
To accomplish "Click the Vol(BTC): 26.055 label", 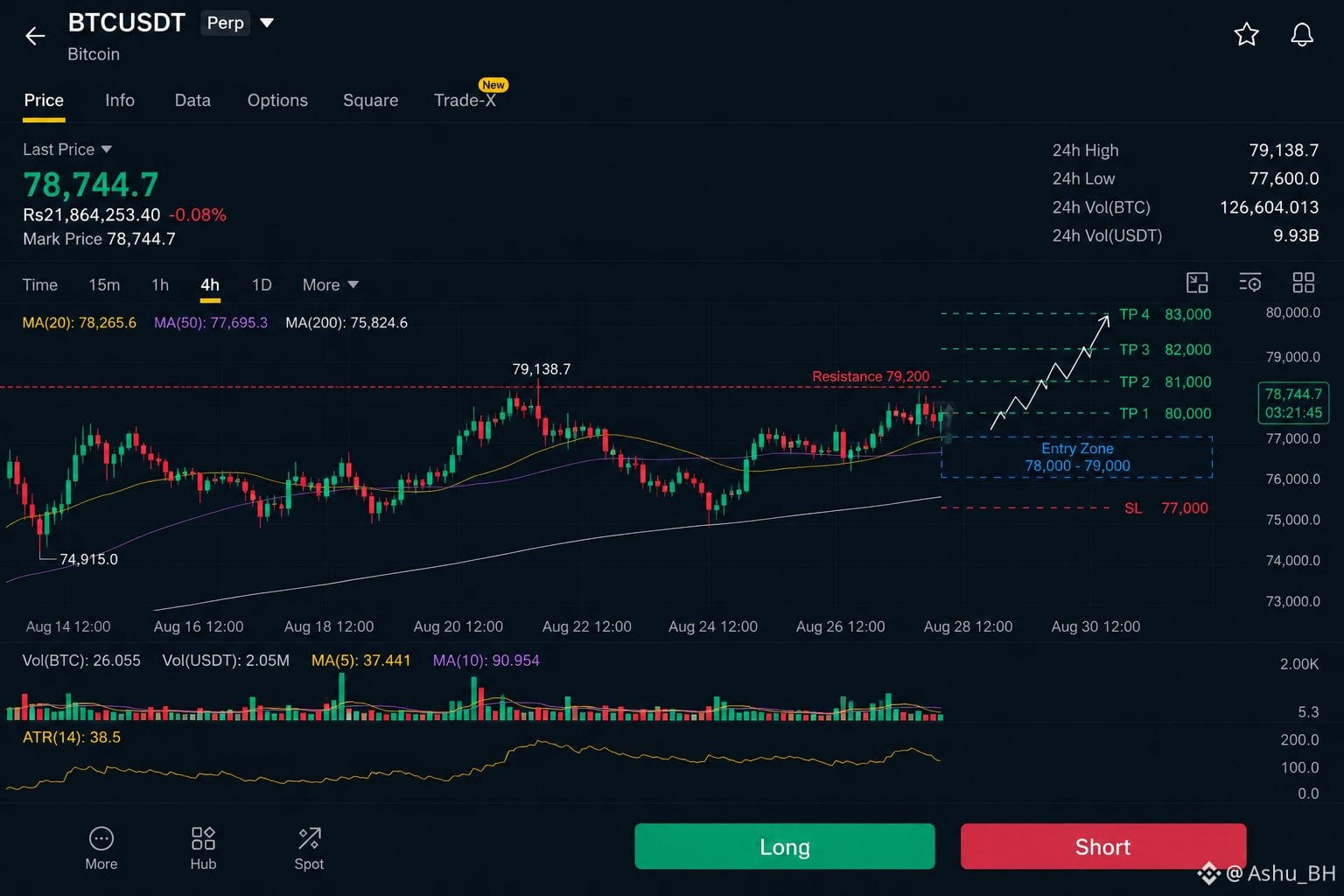I will click(81, 661).
